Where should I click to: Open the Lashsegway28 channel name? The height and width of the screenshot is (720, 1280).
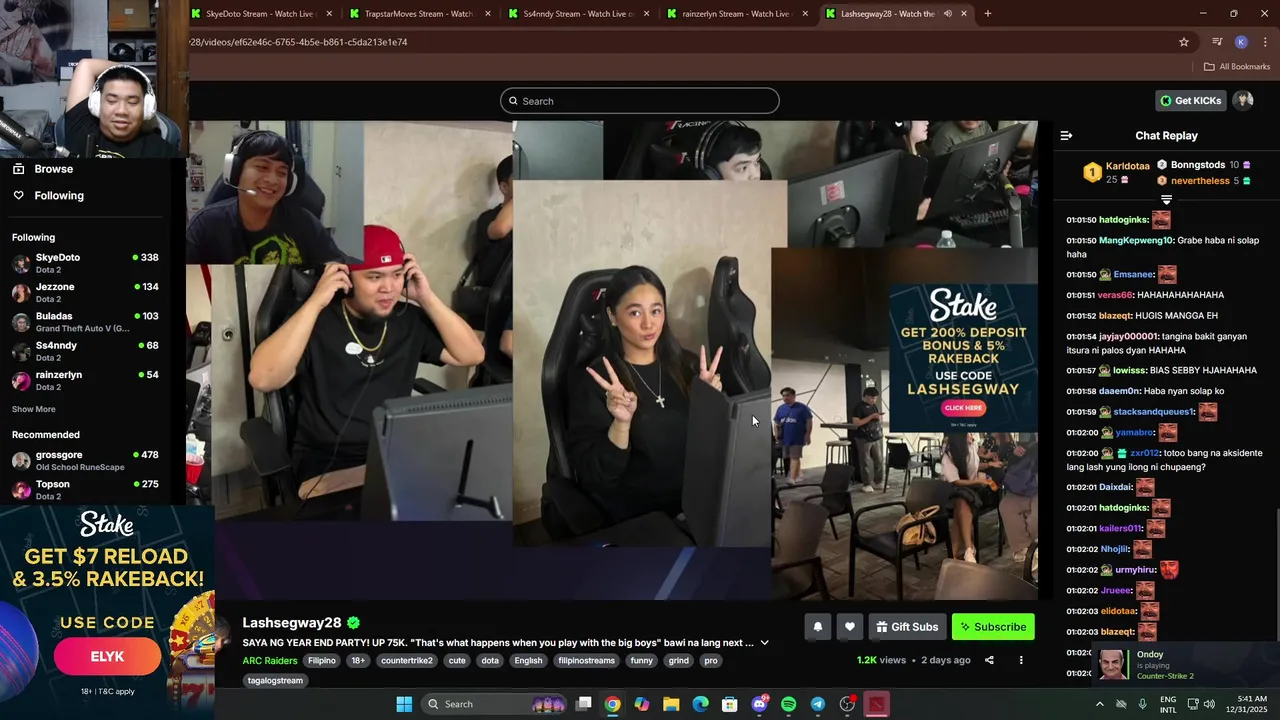point(292,623)
